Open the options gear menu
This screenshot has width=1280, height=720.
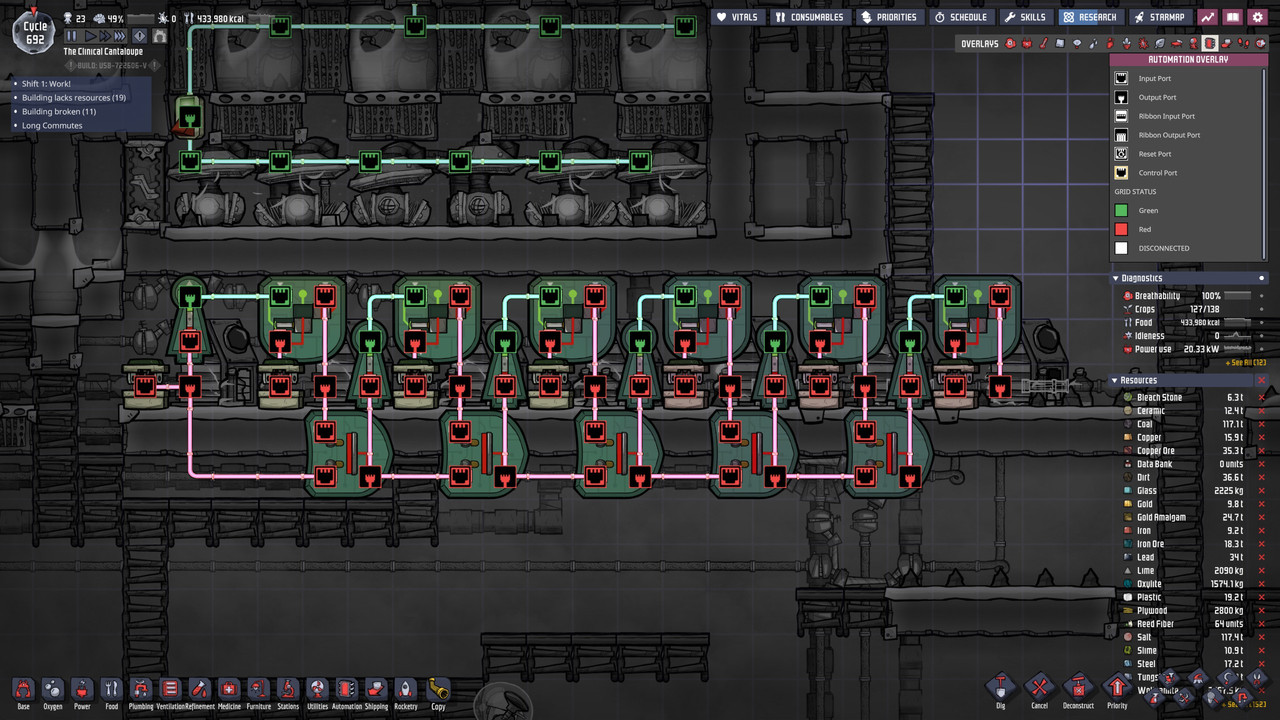1258,17
